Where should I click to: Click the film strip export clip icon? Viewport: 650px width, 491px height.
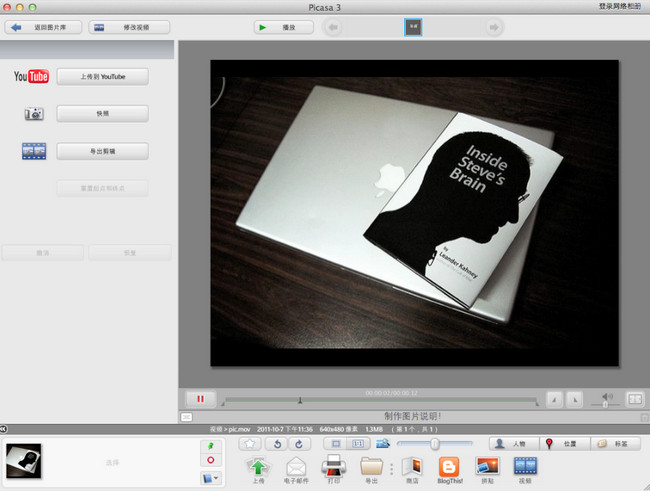tap(34, 151)
